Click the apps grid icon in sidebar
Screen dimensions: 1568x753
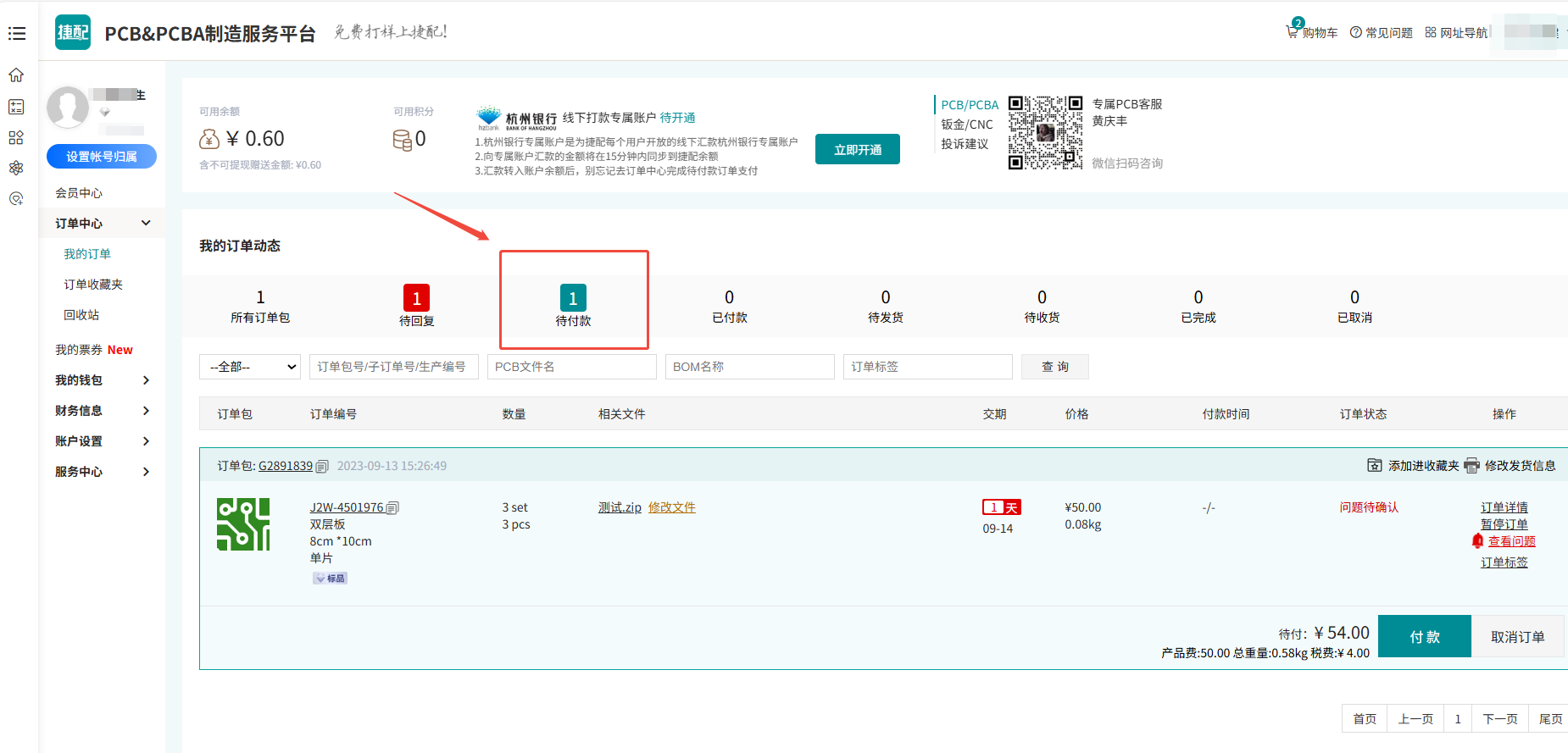pos(16,137)
